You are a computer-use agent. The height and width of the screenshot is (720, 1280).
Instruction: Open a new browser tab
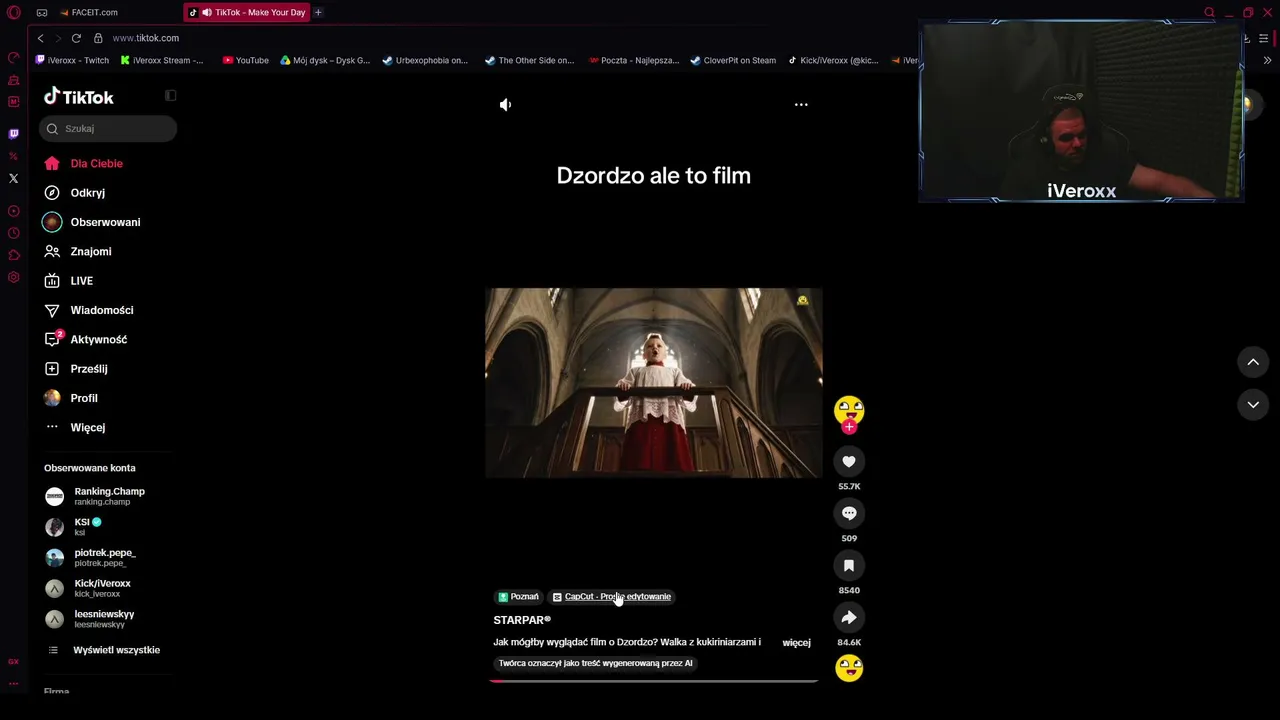coord(318,12)
